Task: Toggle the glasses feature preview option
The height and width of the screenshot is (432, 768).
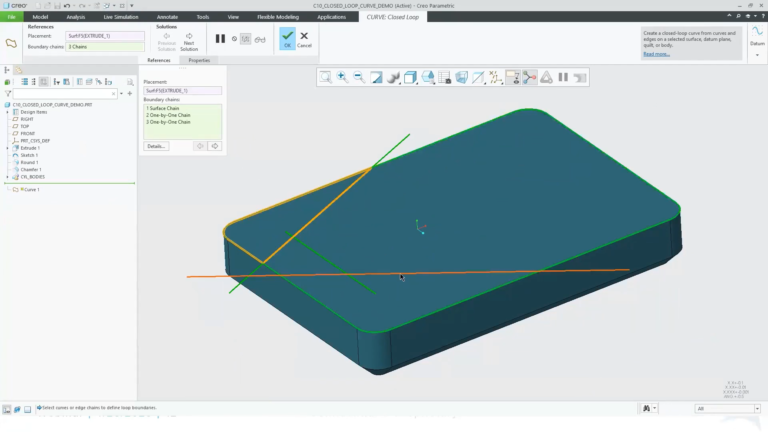Action: click(260, 39)
